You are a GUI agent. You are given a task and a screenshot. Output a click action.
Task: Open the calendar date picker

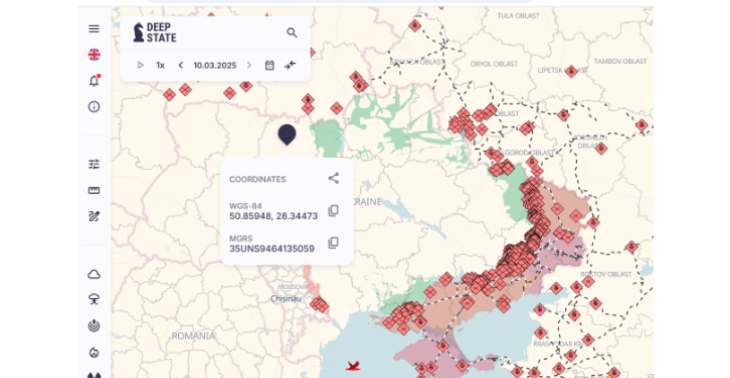[x=270, y=65]
